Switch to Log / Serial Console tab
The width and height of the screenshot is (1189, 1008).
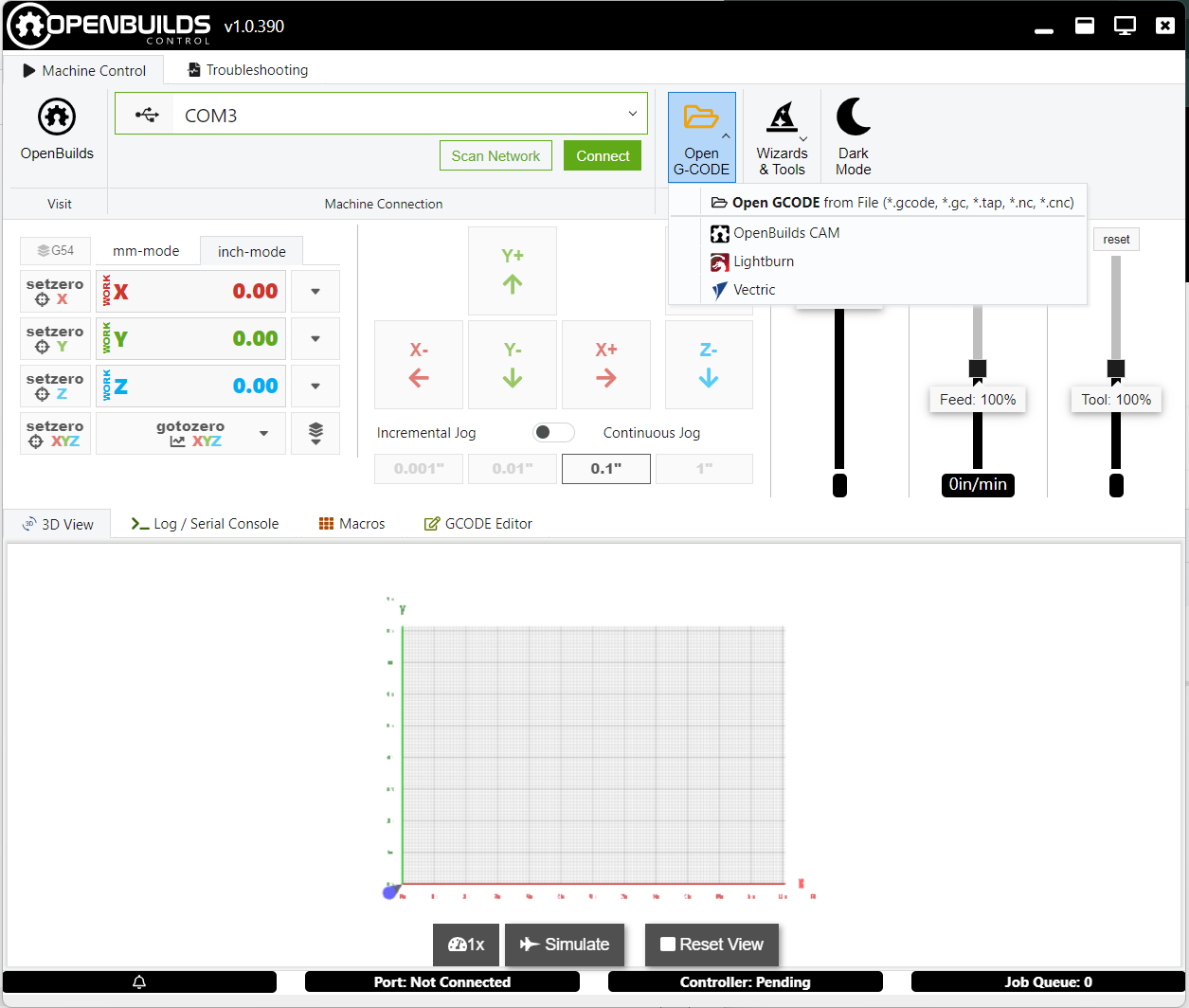[205, 524]
